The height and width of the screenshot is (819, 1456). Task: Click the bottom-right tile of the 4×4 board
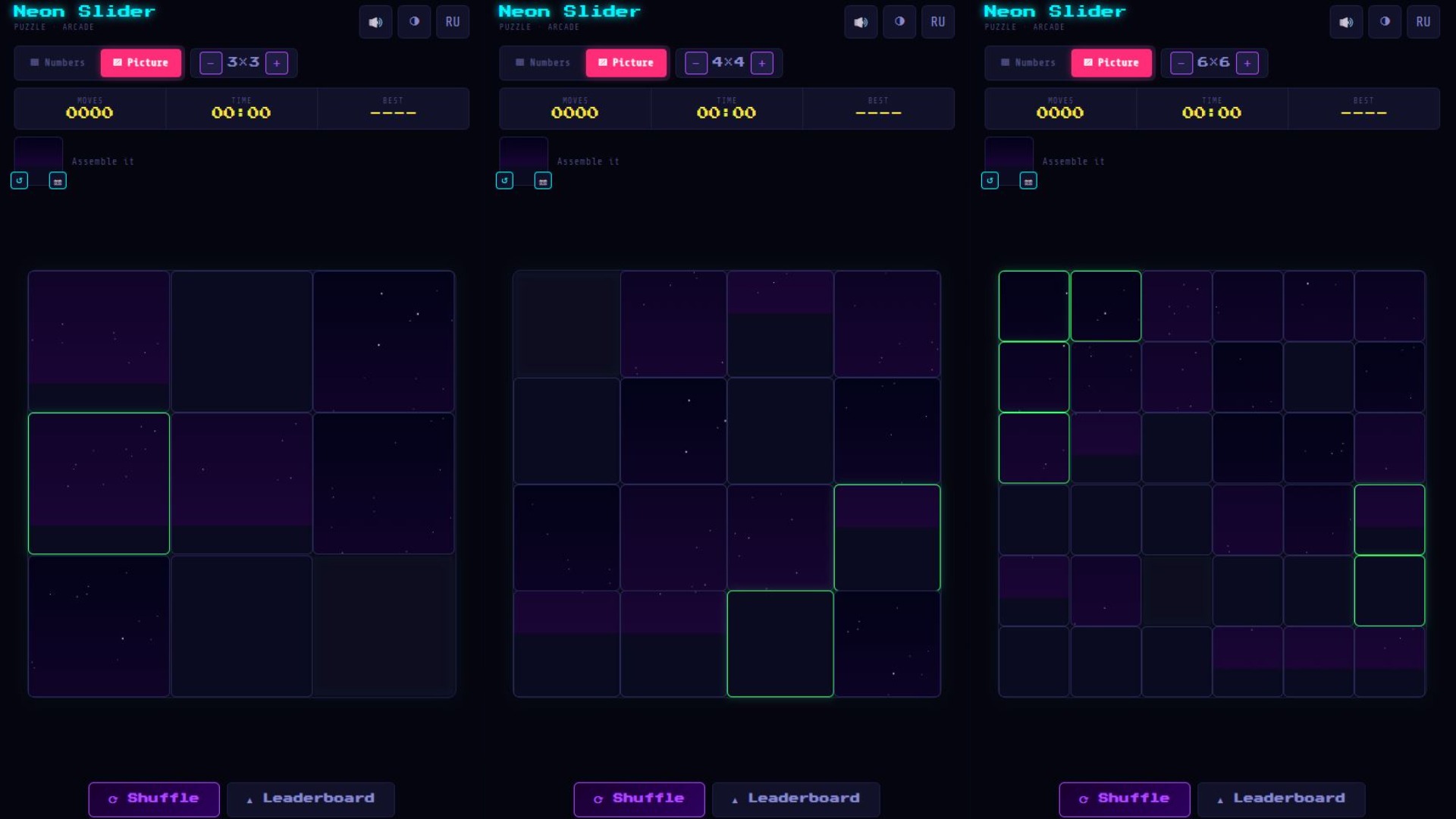coord(887,644)
